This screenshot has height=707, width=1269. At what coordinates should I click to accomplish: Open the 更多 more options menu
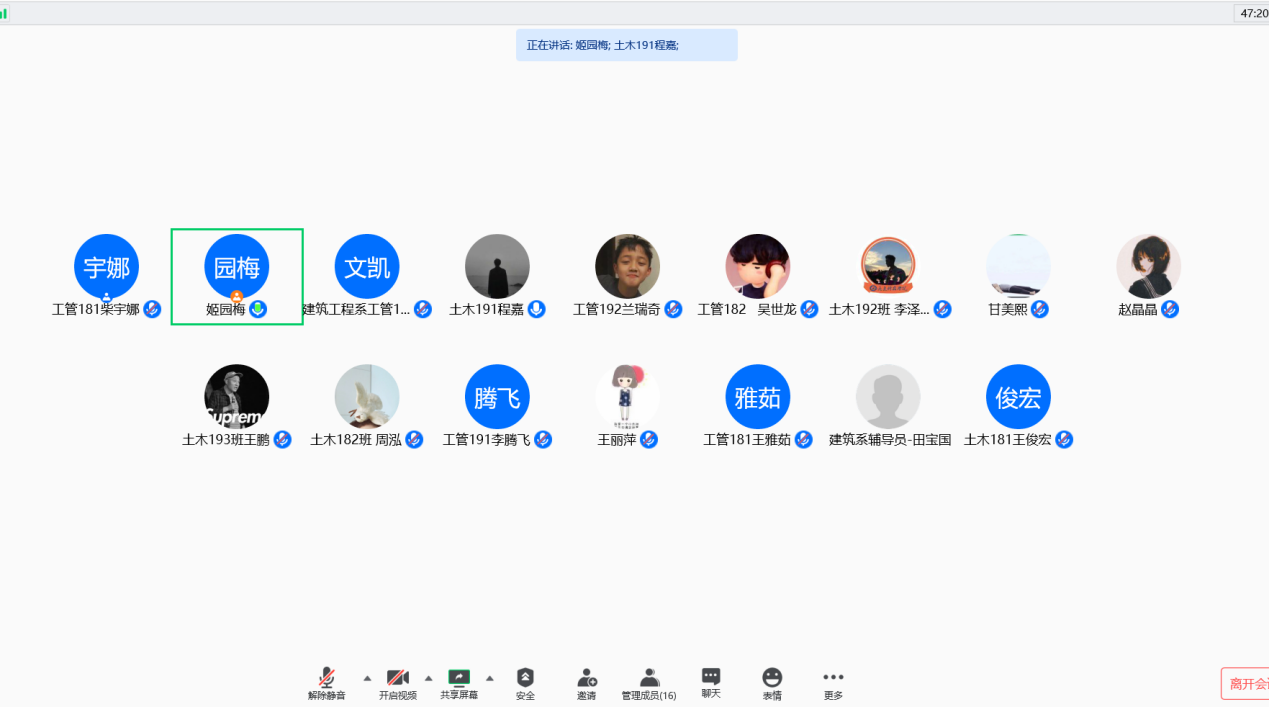[833, 678]
